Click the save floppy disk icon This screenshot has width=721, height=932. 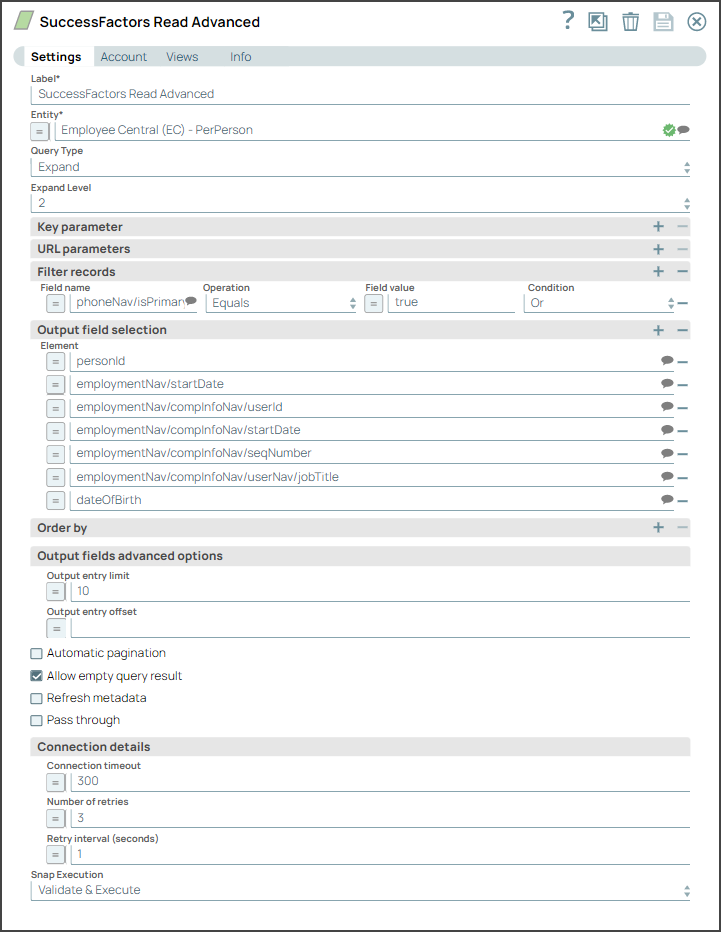coord(663,22)
